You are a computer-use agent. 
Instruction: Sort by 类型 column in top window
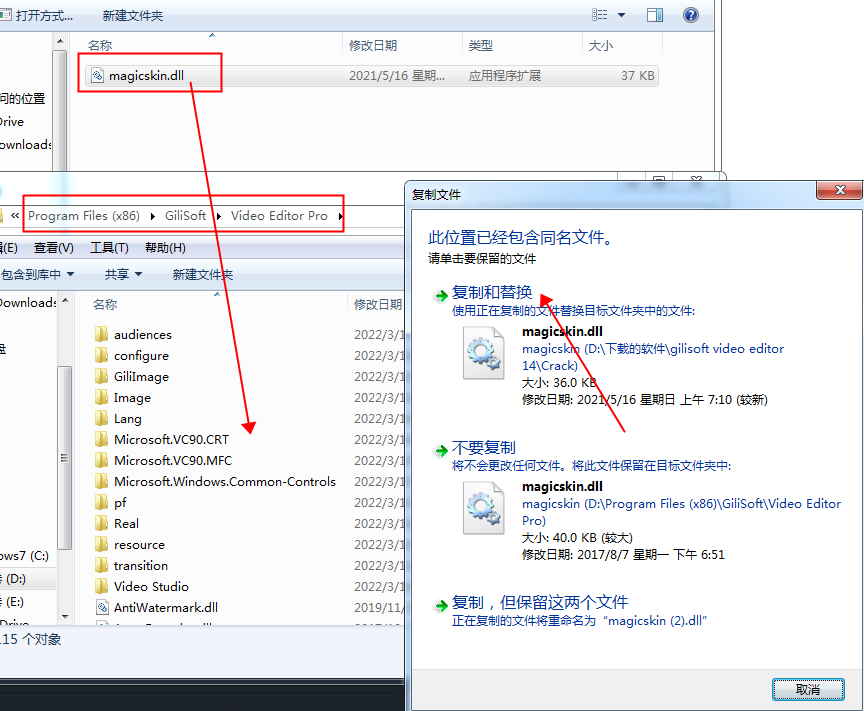(x=480, y=46)
